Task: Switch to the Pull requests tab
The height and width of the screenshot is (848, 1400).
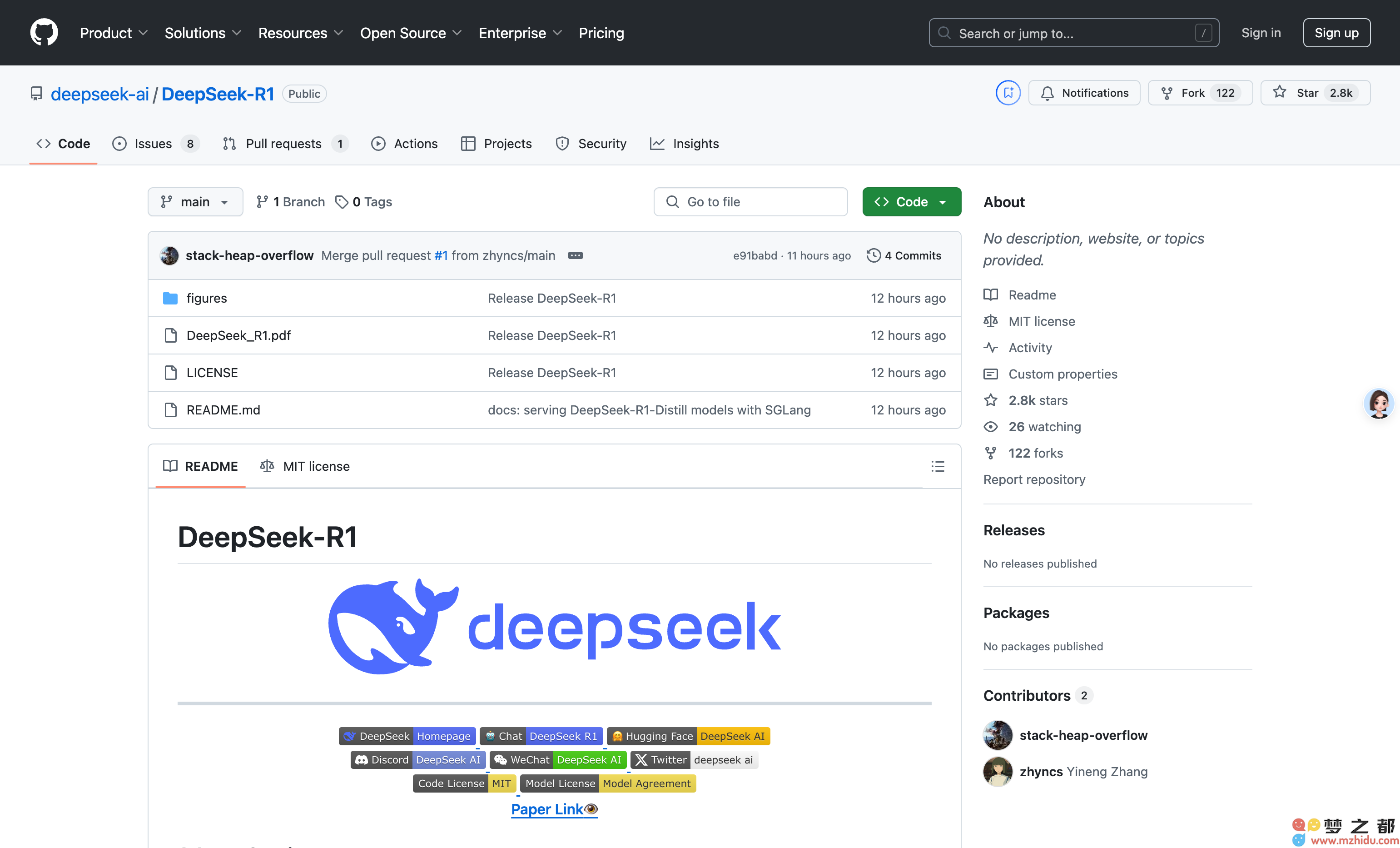Action: (285, 144)
